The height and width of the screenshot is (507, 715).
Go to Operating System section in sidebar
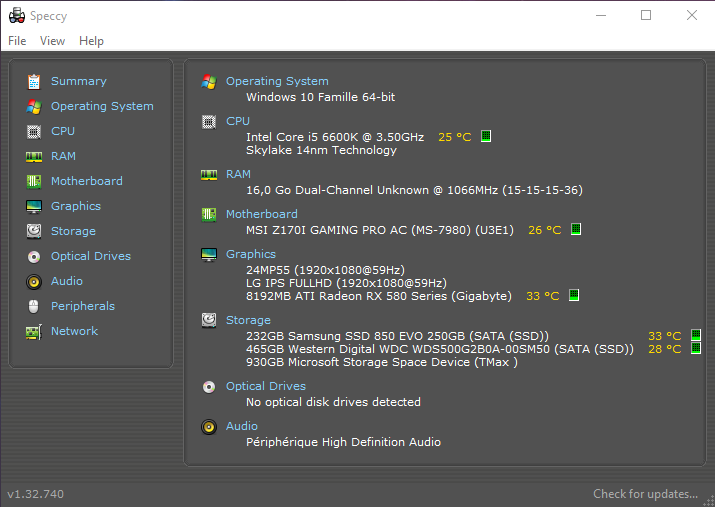(x=102, y=106)
